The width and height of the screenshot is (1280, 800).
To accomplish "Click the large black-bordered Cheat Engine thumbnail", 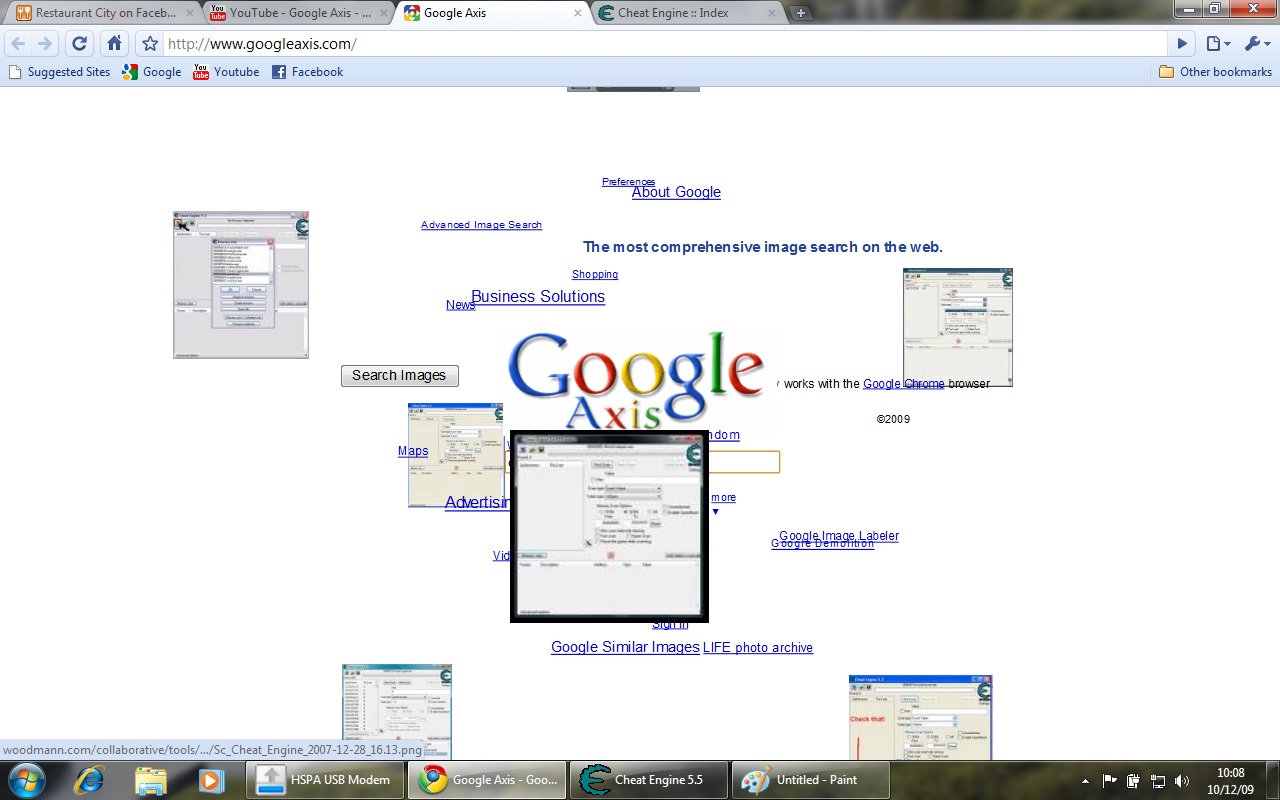I will tap(609, 527).
